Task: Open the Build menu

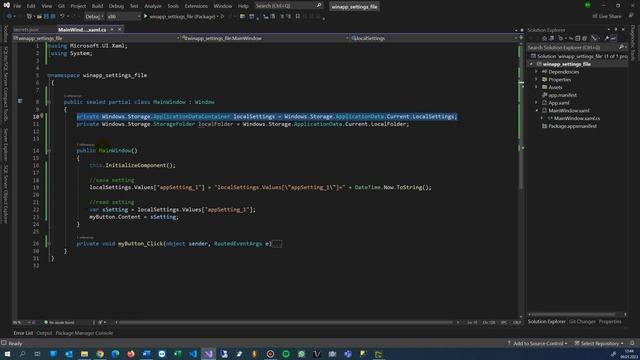Action: [97, 6]
